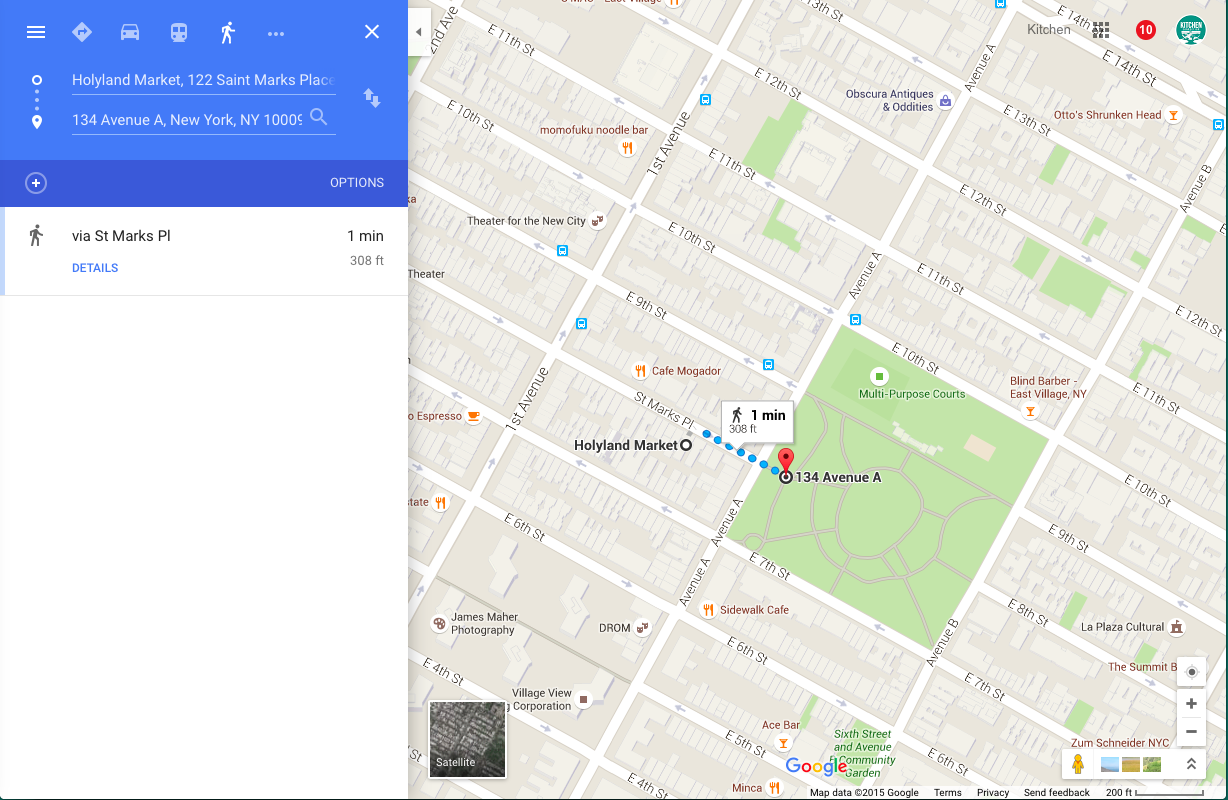Select the Ace Bar cocktail icon
The width and height of the screenshot is (1228, 800).
(783, 743)
